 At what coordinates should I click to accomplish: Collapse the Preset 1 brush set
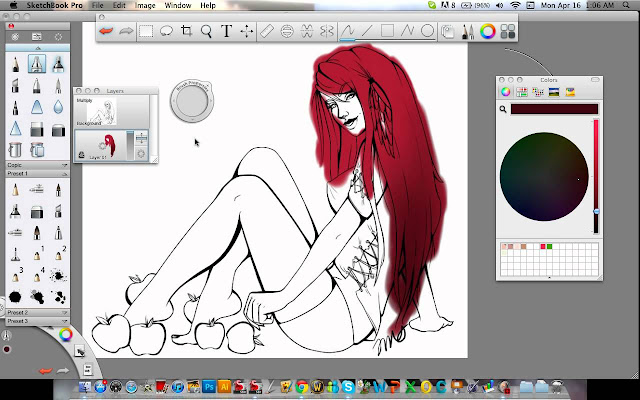tap(37, 173)
